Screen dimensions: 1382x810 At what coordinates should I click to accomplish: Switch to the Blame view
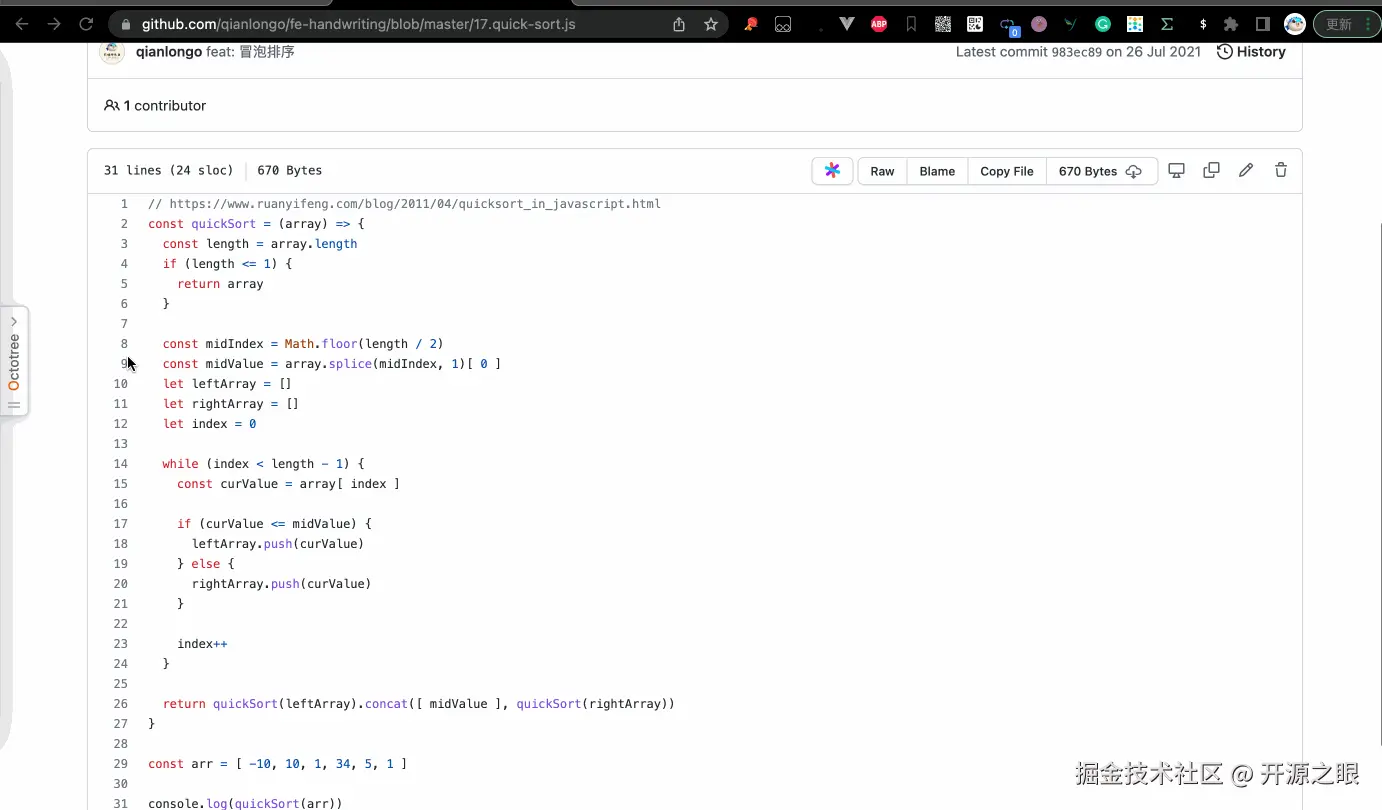[937, 170]
